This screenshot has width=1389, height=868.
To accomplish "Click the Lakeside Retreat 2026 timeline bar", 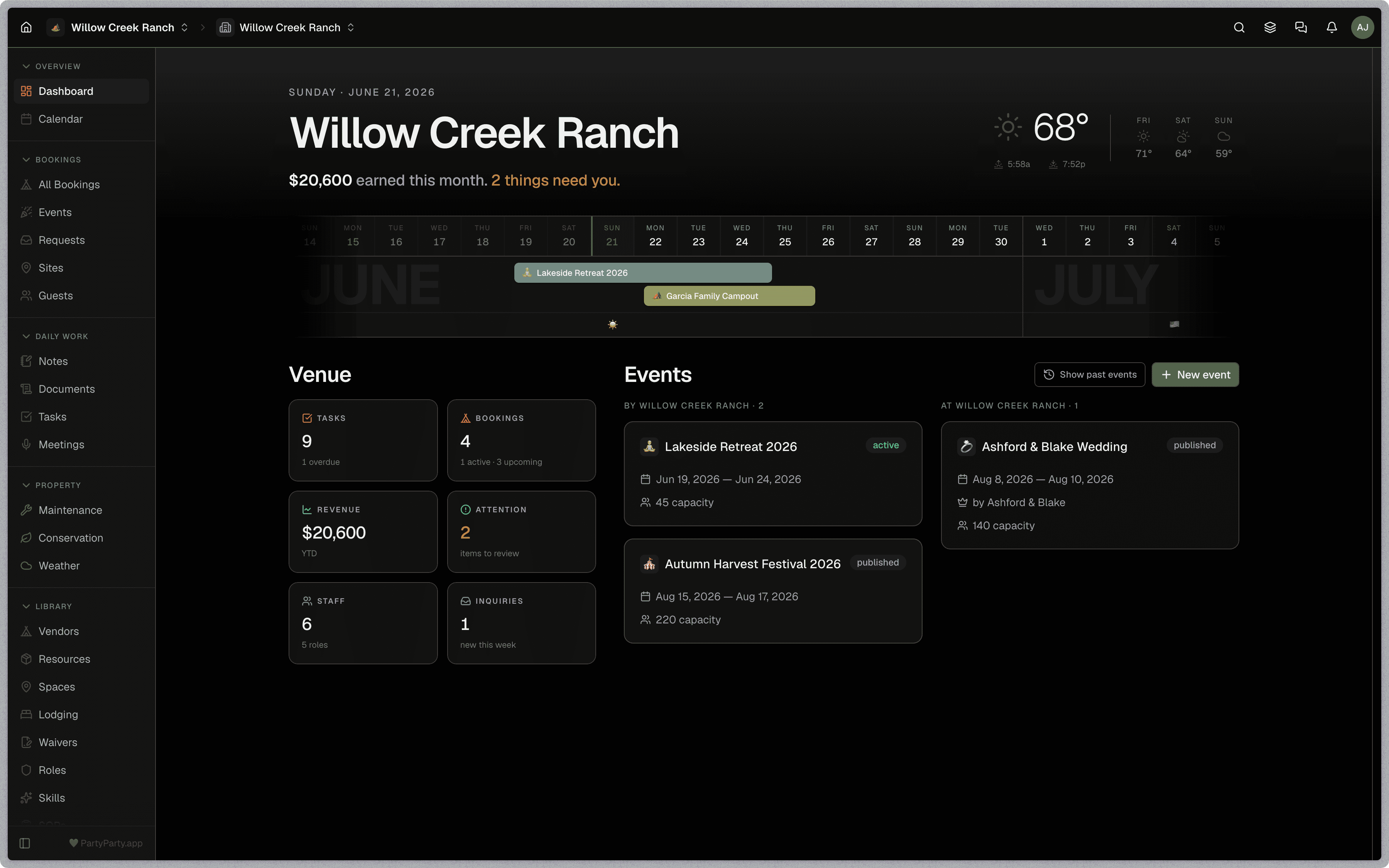I will [643, 273].
